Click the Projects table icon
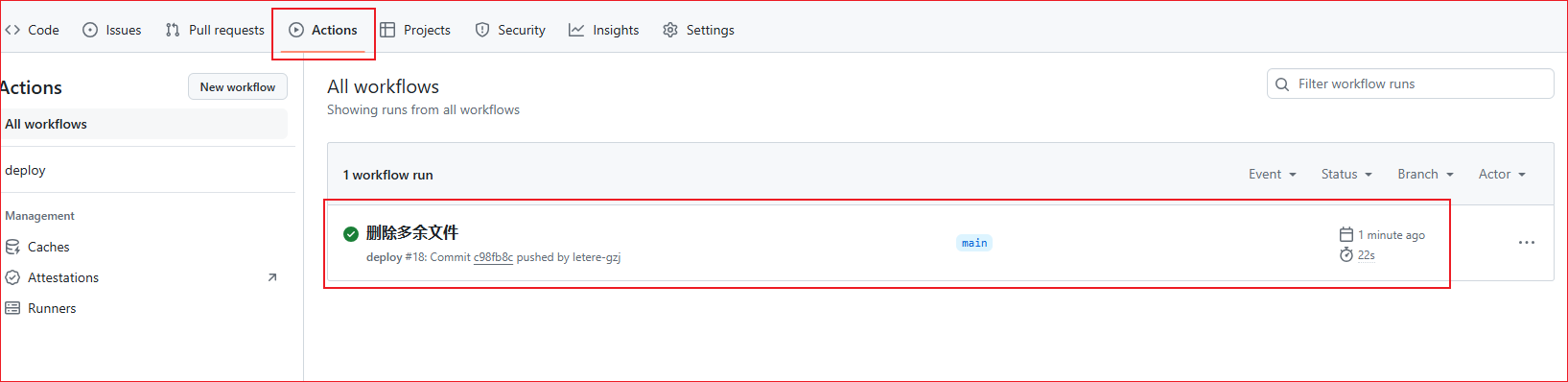Screen dimensions: 1568x382 pos(387,30)
